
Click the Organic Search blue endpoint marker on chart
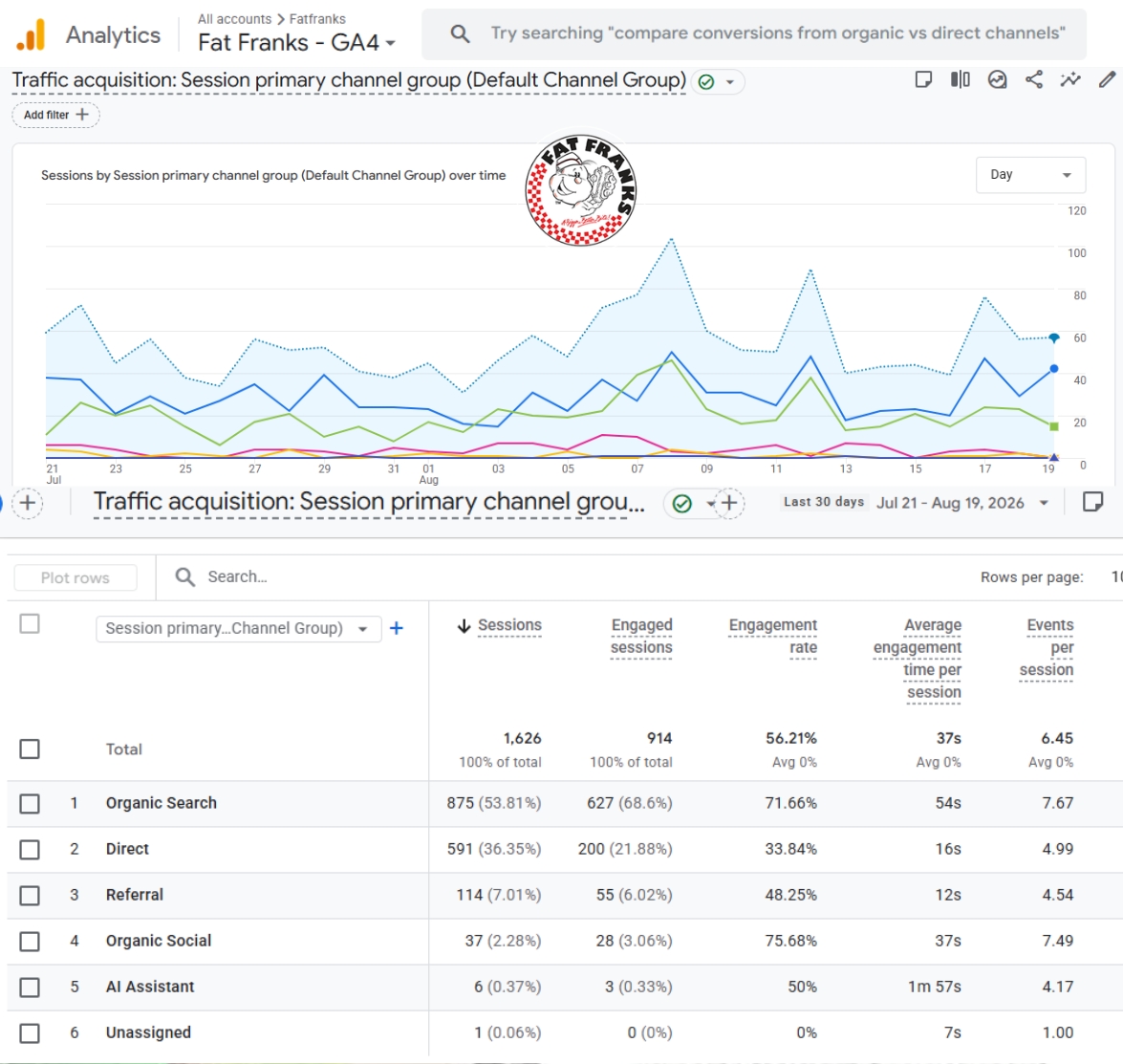click(x=1053, y=368)
